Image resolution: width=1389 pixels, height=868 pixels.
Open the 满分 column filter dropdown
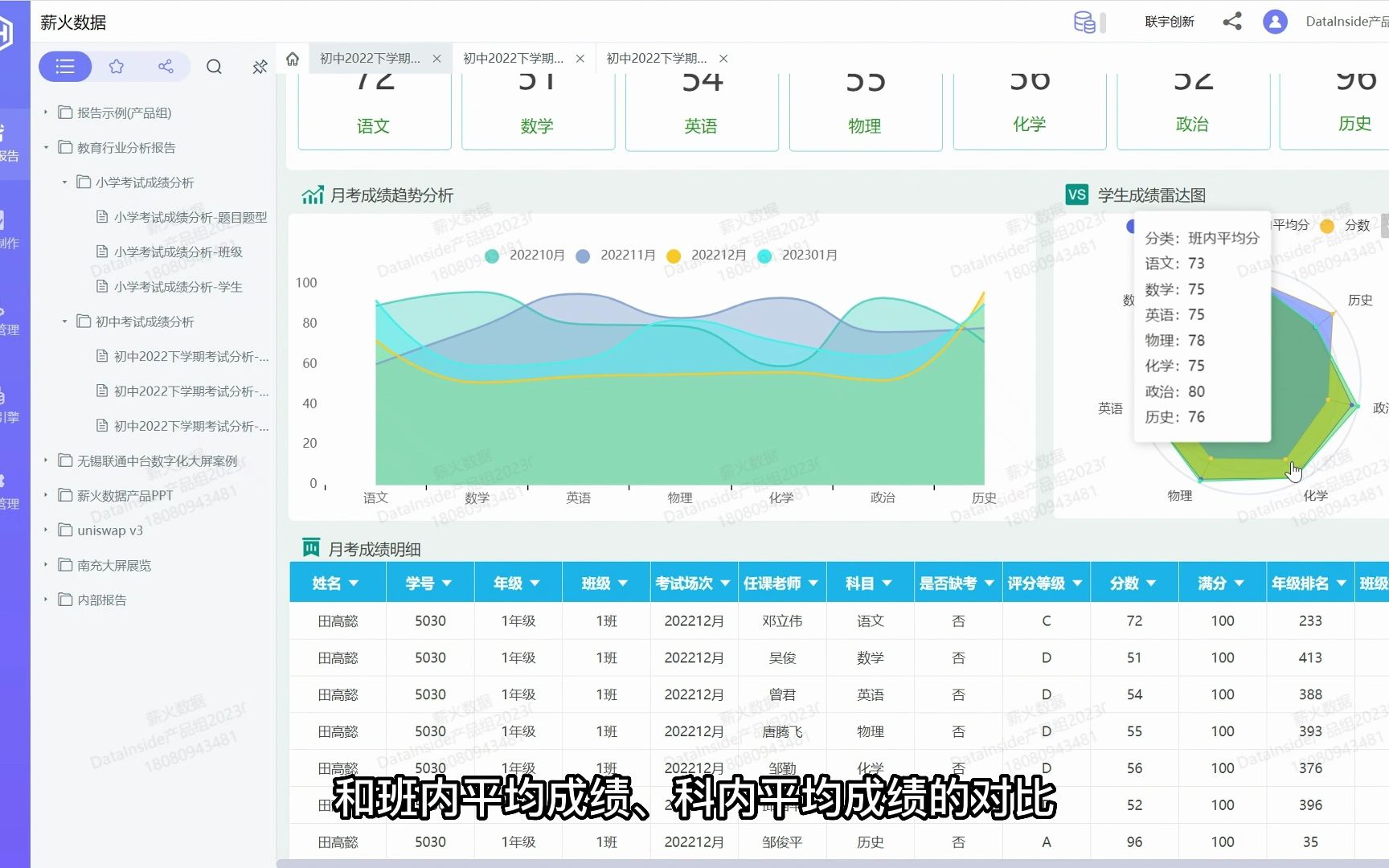1239,583
